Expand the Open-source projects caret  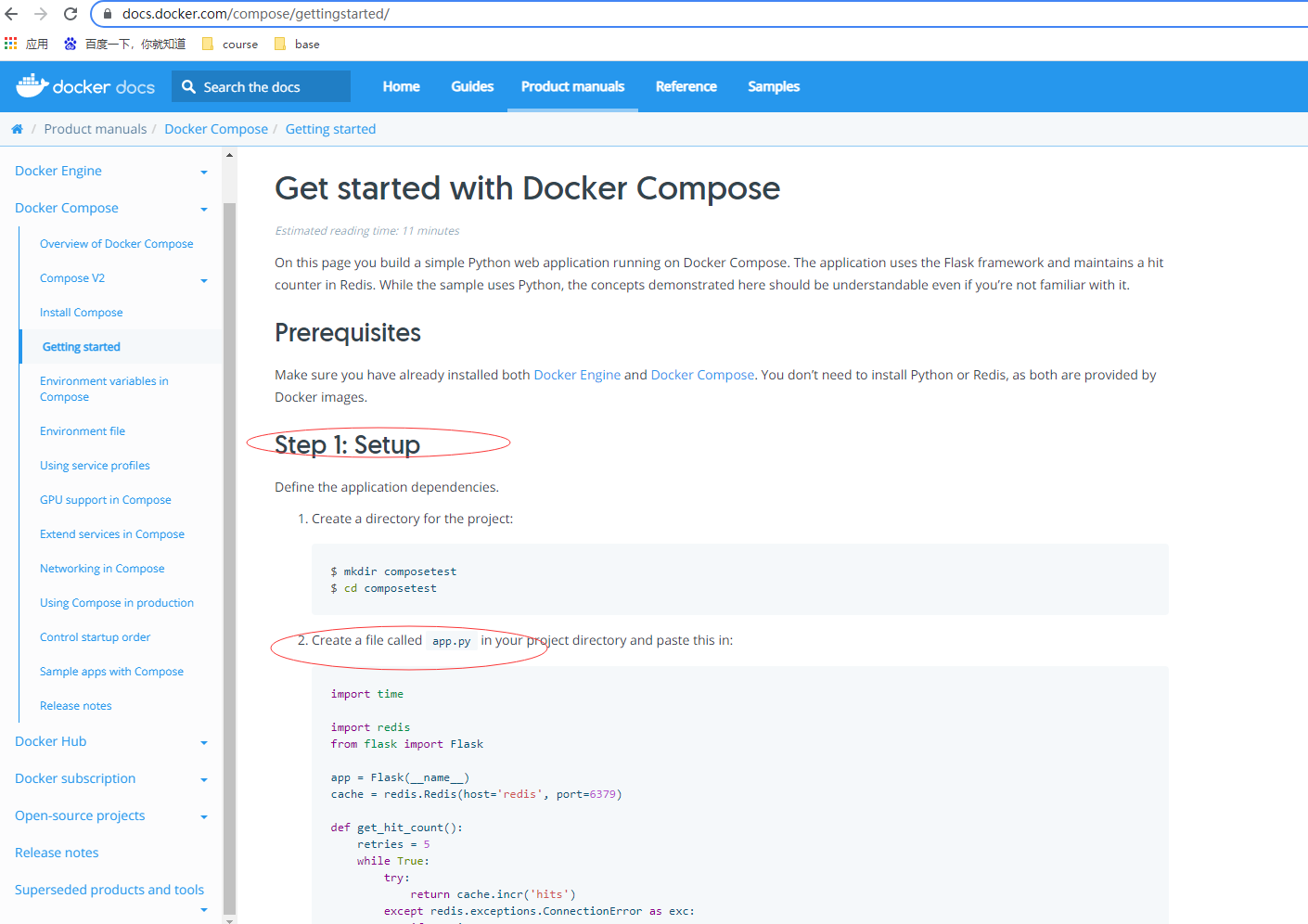tap(204, 816)
